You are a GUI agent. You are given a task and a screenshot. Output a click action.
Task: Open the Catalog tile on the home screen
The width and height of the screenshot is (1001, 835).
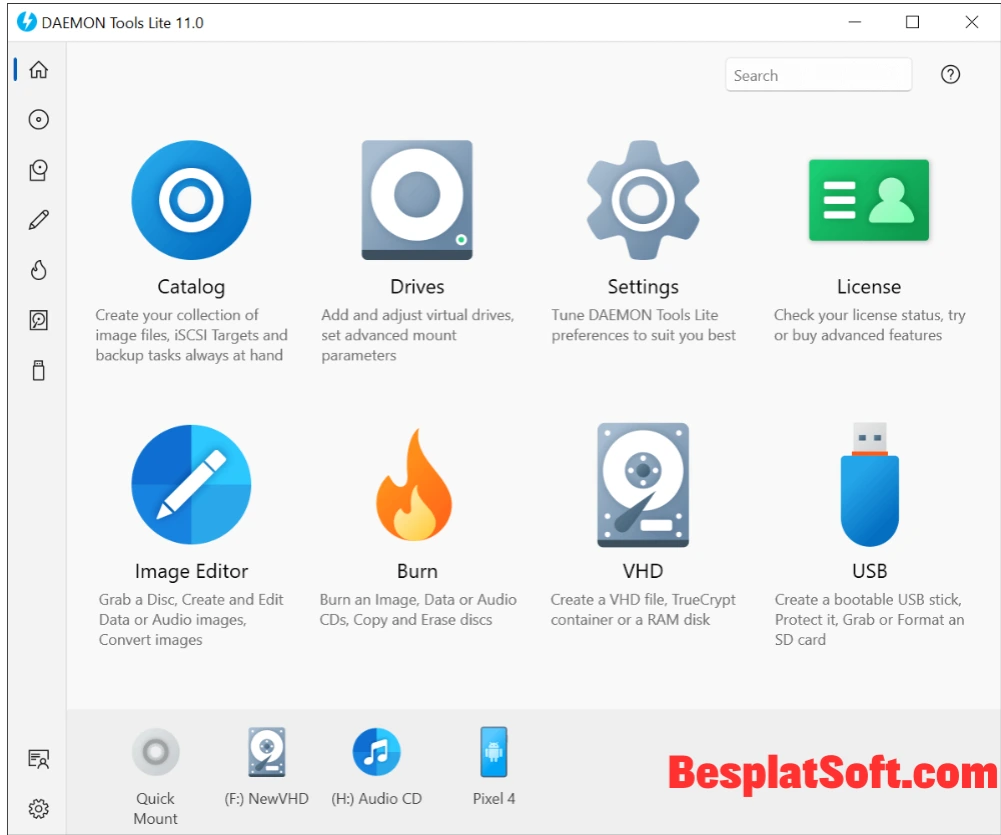[191, 199]
